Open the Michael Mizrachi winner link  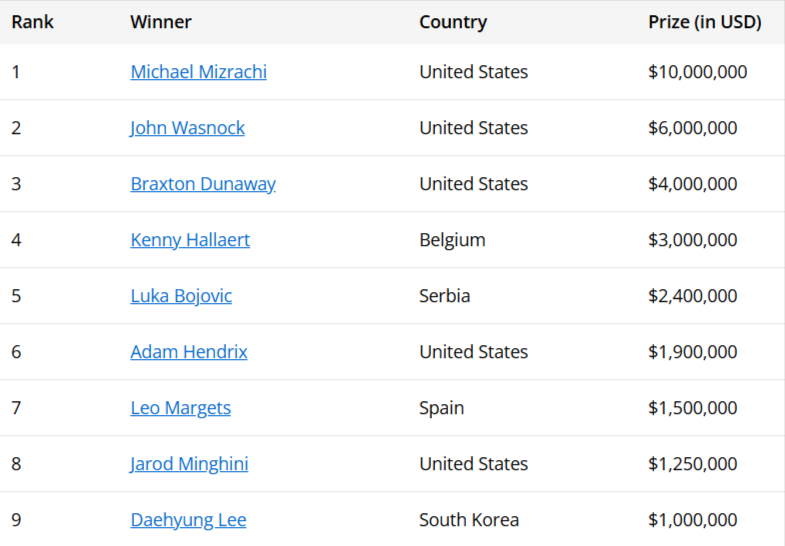pos(198,72)
